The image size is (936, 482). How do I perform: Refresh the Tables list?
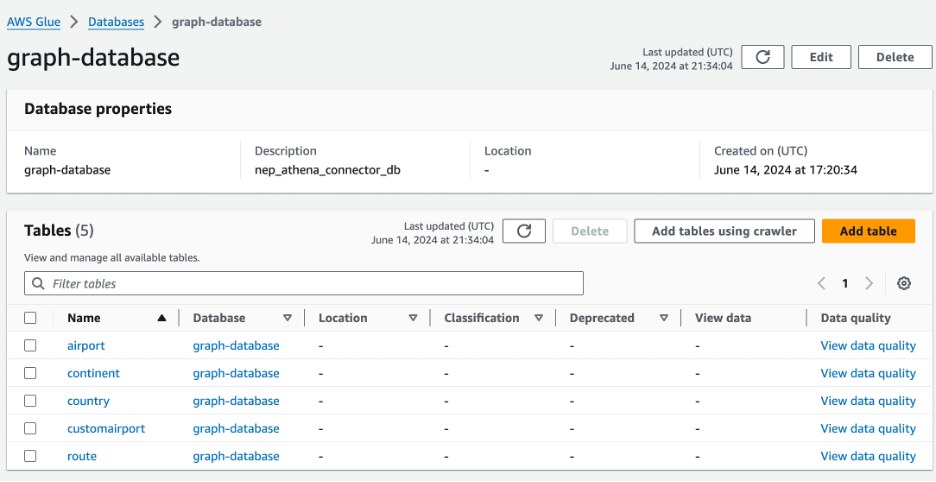(x=524, y=231)
